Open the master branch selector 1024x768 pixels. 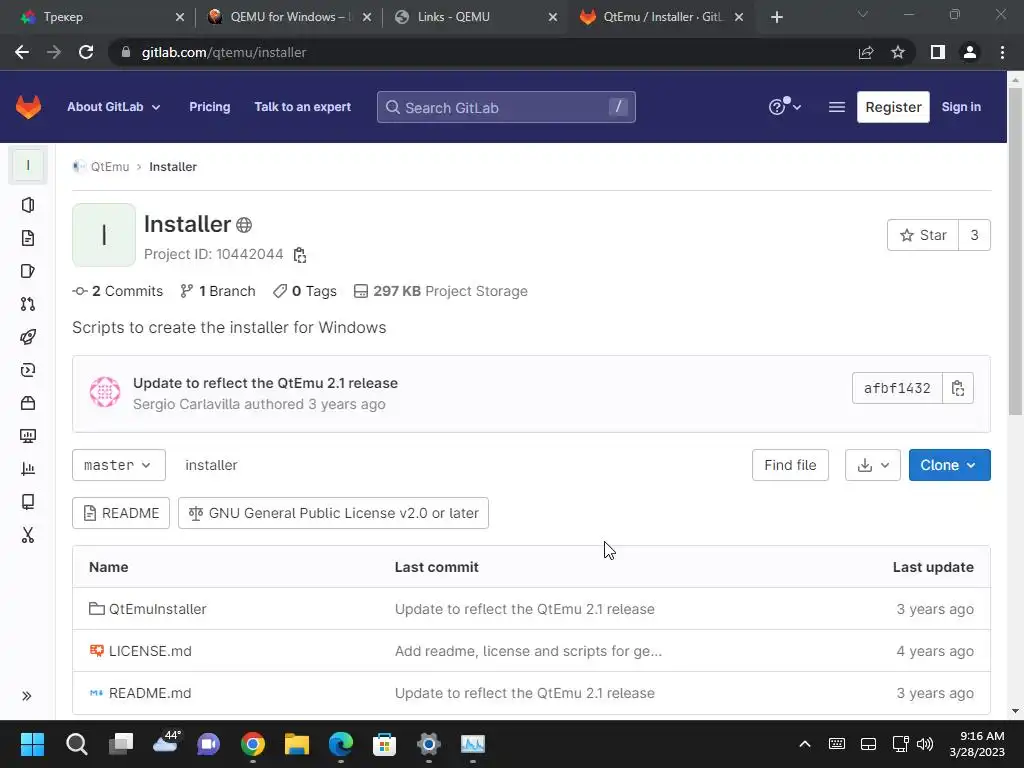point(119,465)
